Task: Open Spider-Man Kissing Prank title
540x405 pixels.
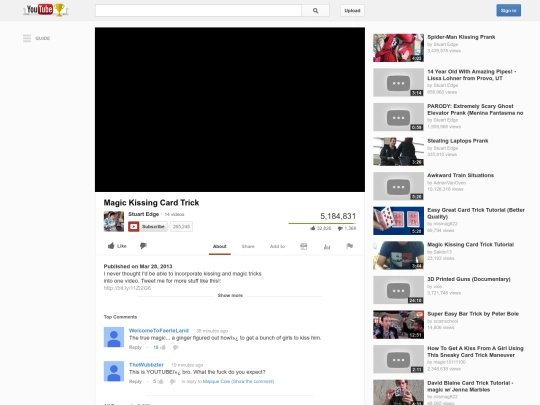Action: 461,37
